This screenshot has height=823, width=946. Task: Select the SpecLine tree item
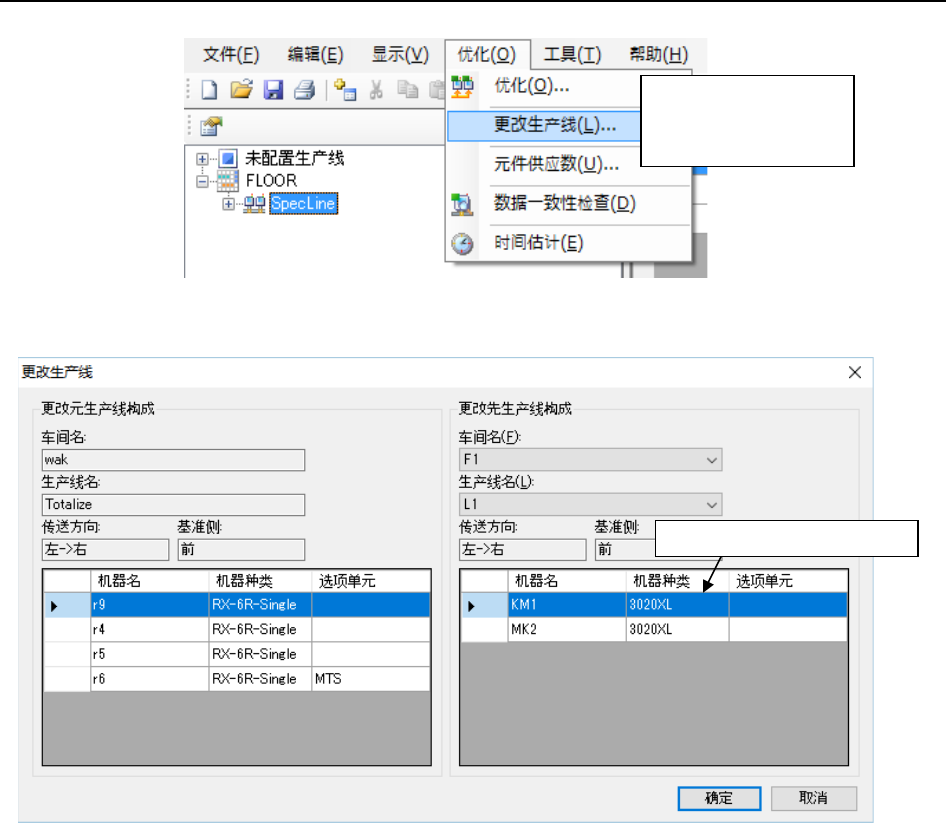tap(303, 204)
